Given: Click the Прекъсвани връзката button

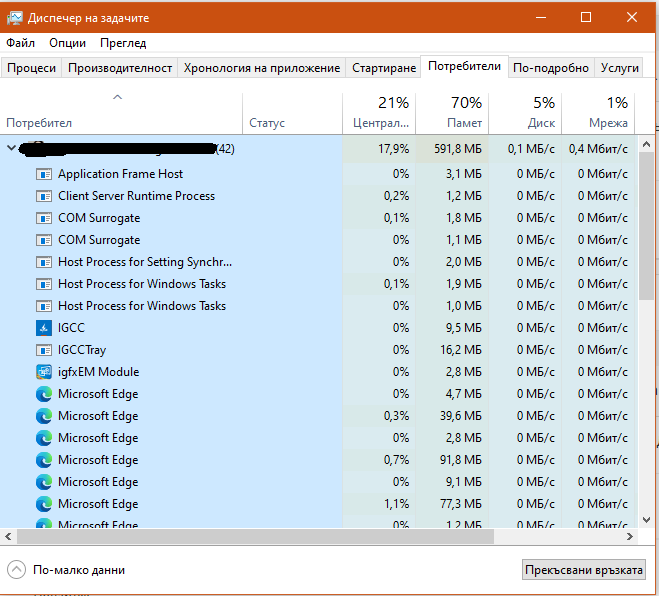Looking at the screenshot, I should click(584, 570).
